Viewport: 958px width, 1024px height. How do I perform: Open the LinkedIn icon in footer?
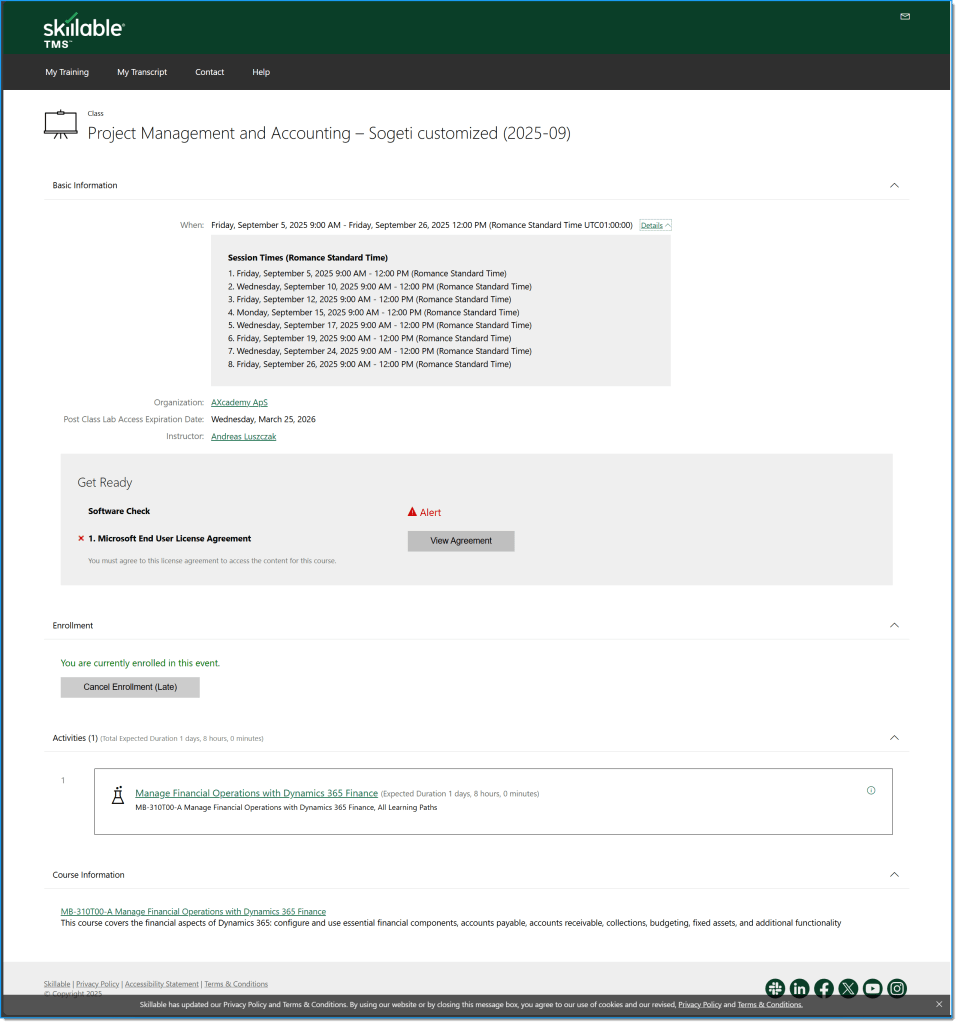coord(799,988)
